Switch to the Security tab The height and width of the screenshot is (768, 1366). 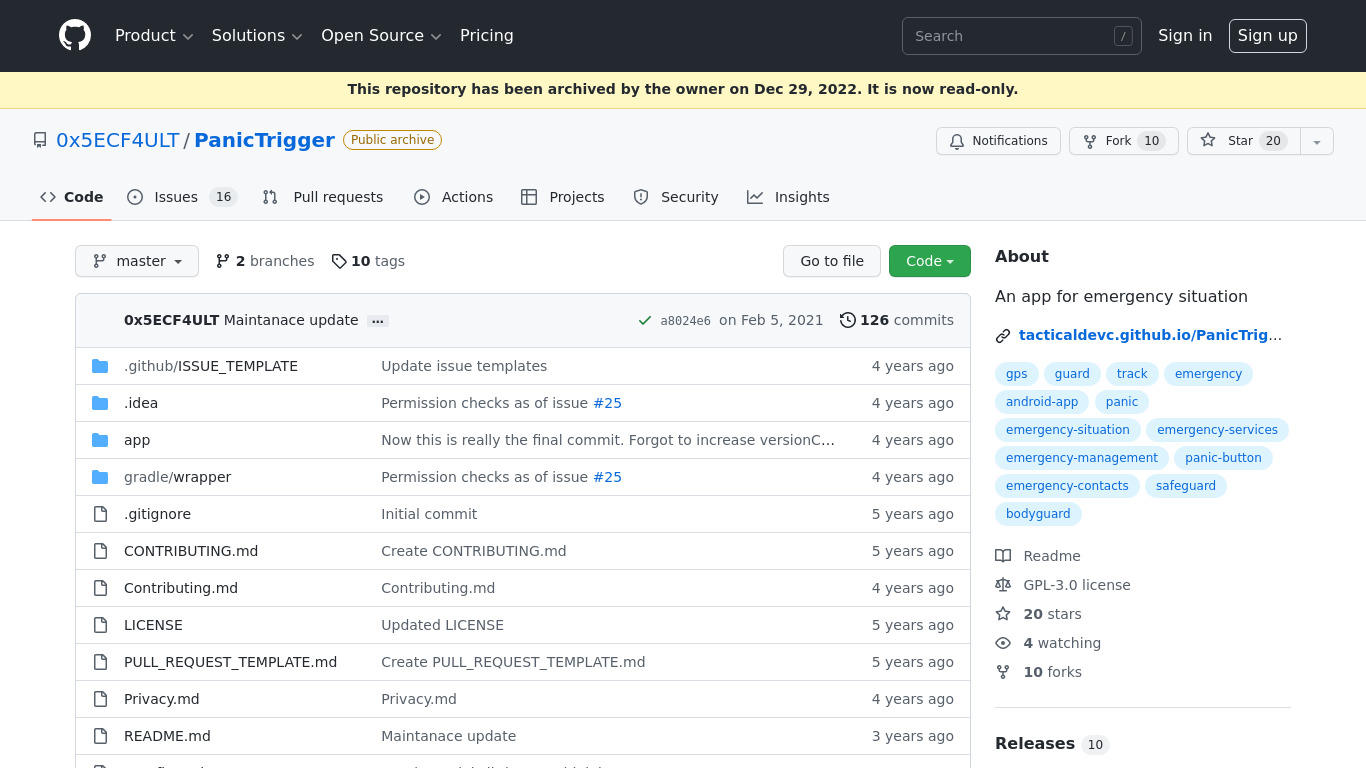(x=676, y=197)
